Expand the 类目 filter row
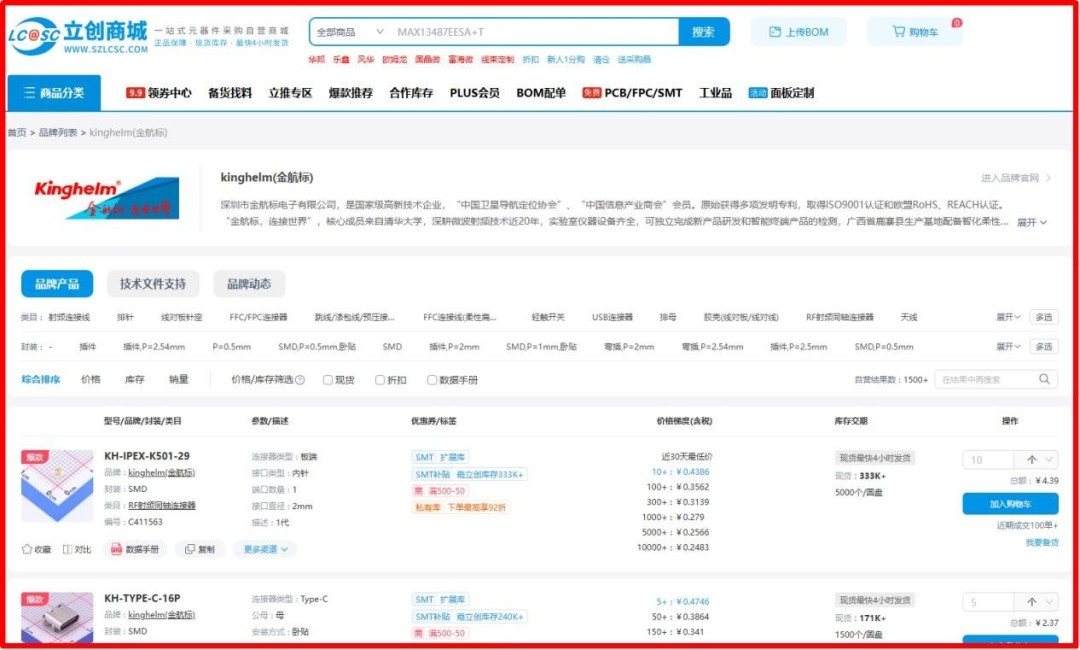The image size is (1080, 650). 1008,317
